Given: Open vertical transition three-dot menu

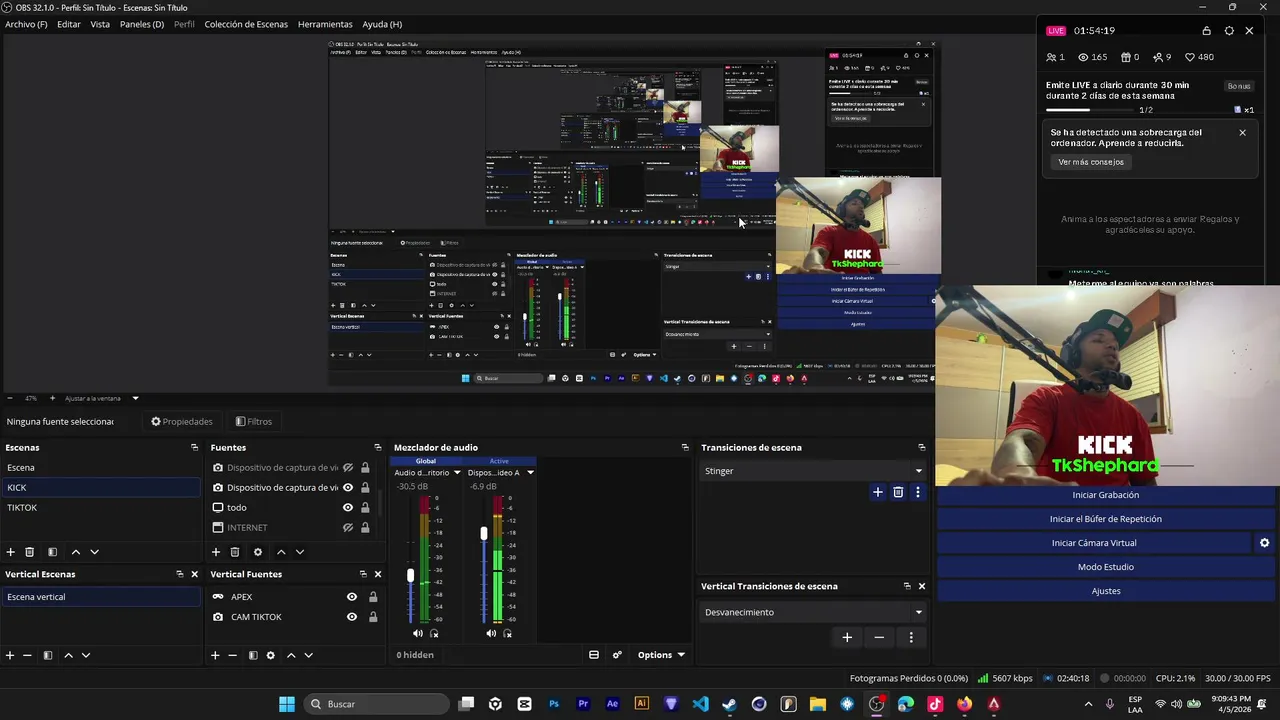Looking at the screenshot, I should click(x=911, y=637).
